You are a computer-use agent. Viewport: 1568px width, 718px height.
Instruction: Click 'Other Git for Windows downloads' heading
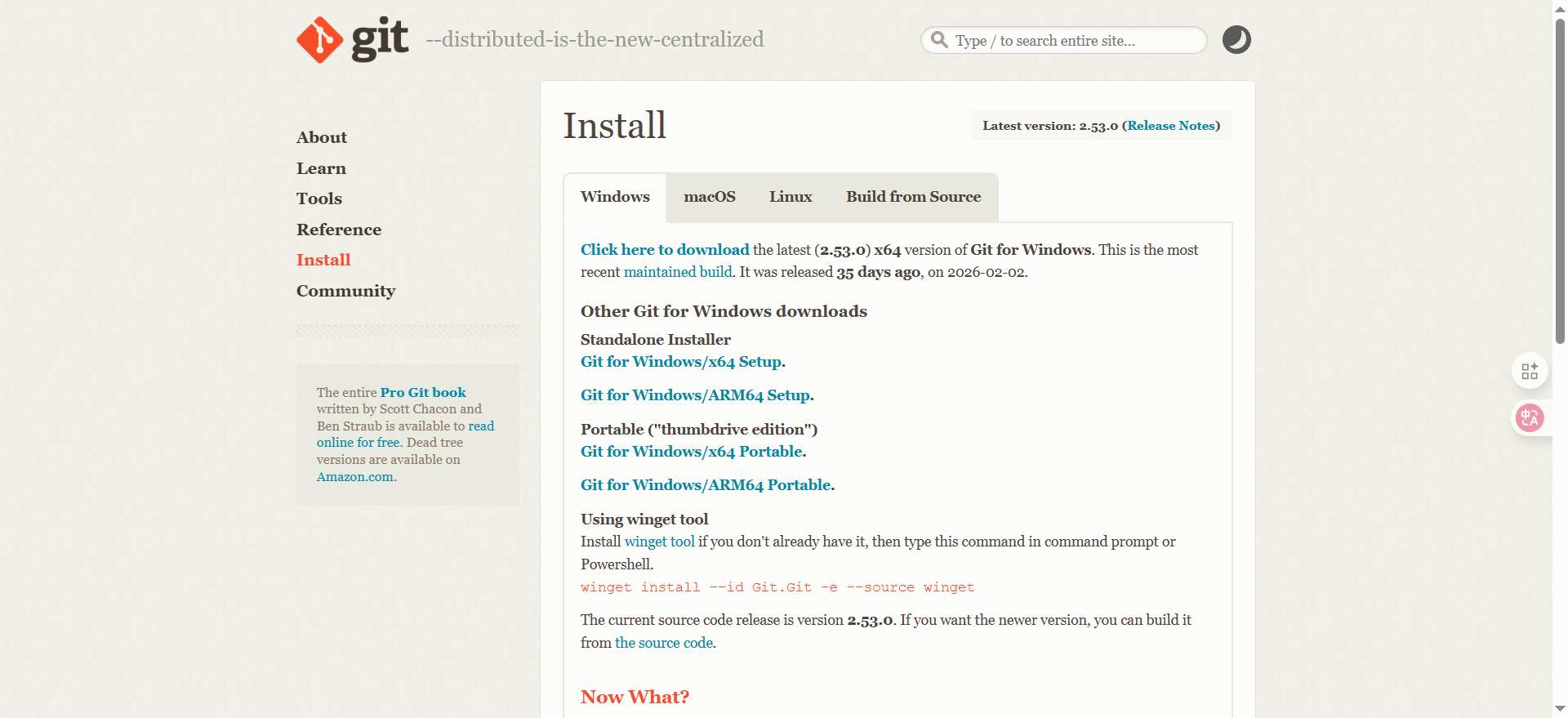tap(724, 311)
